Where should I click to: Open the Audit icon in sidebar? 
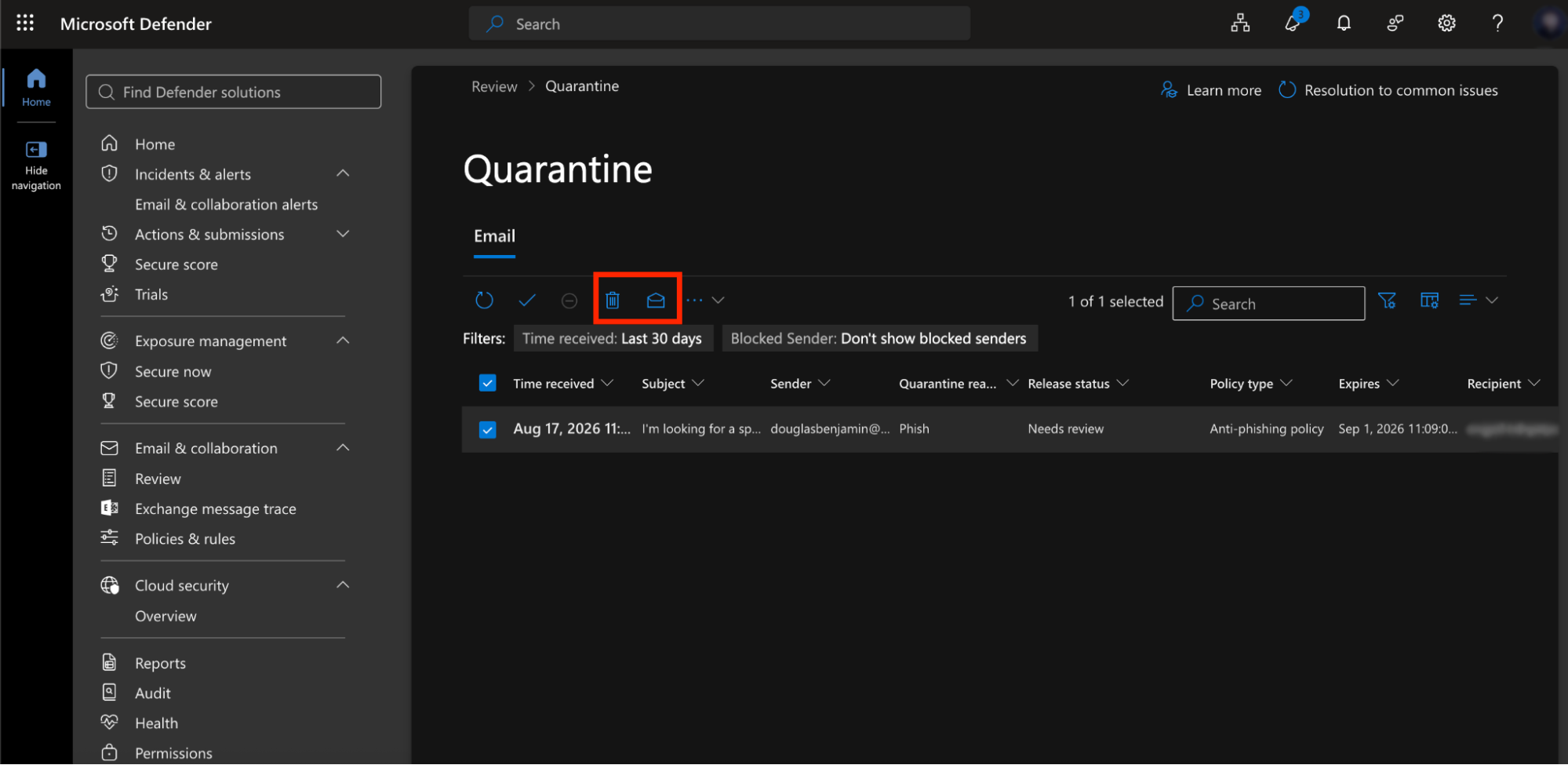tap(110, 692)
